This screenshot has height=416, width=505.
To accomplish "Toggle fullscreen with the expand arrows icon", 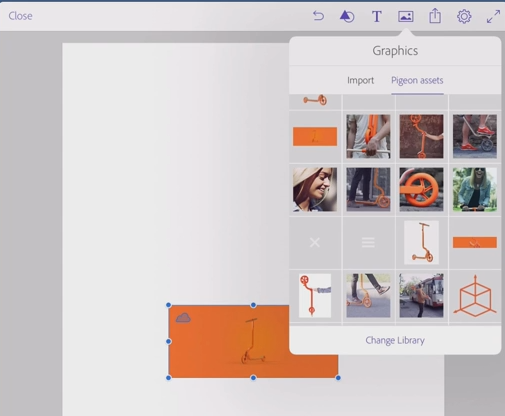I will point(493,16).
